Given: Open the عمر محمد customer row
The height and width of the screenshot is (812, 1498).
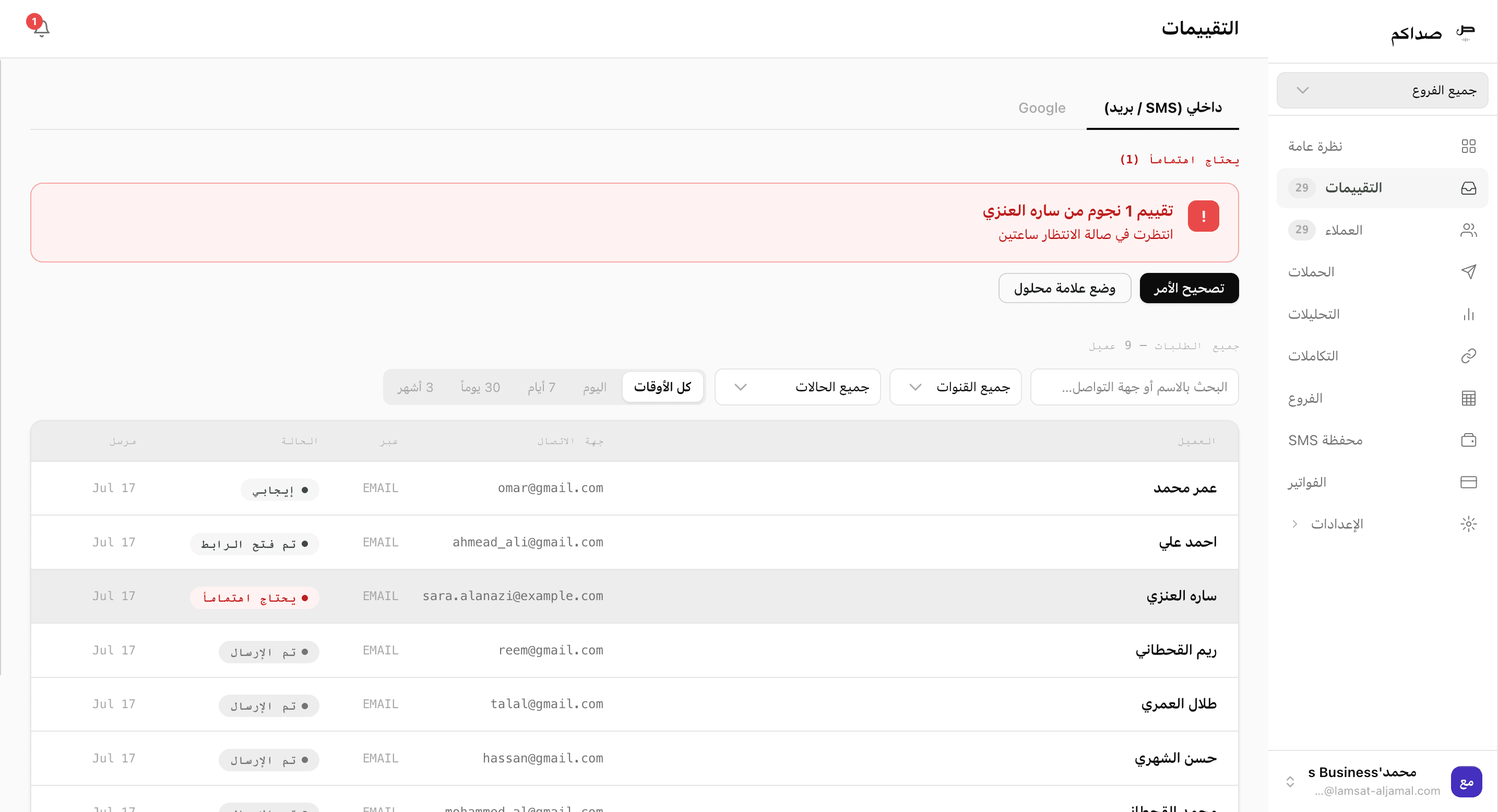Looking at the screenshot, I should (635, 488).
